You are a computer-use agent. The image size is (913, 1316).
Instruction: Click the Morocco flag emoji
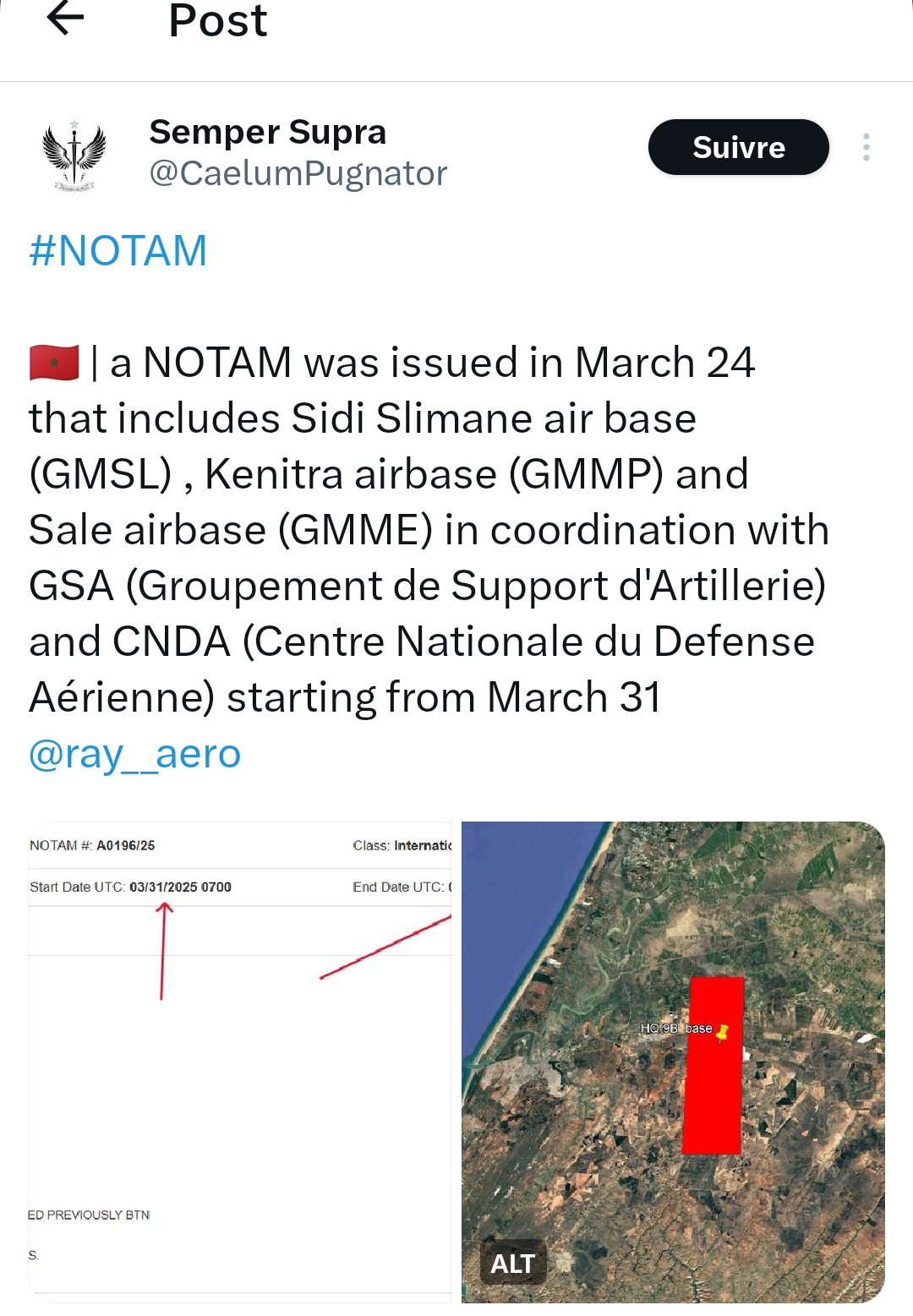click(x=54, y=363)
